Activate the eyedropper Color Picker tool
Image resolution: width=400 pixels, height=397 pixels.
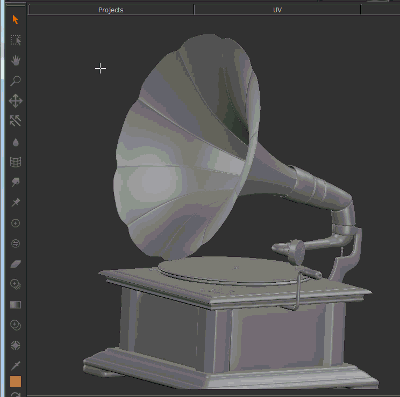(x=16, y=366)
